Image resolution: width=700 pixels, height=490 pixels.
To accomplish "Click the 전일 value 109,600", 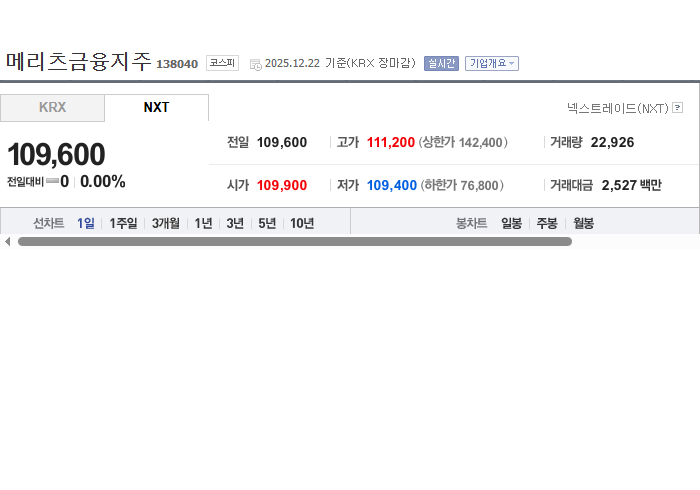I will pos(282,142).
